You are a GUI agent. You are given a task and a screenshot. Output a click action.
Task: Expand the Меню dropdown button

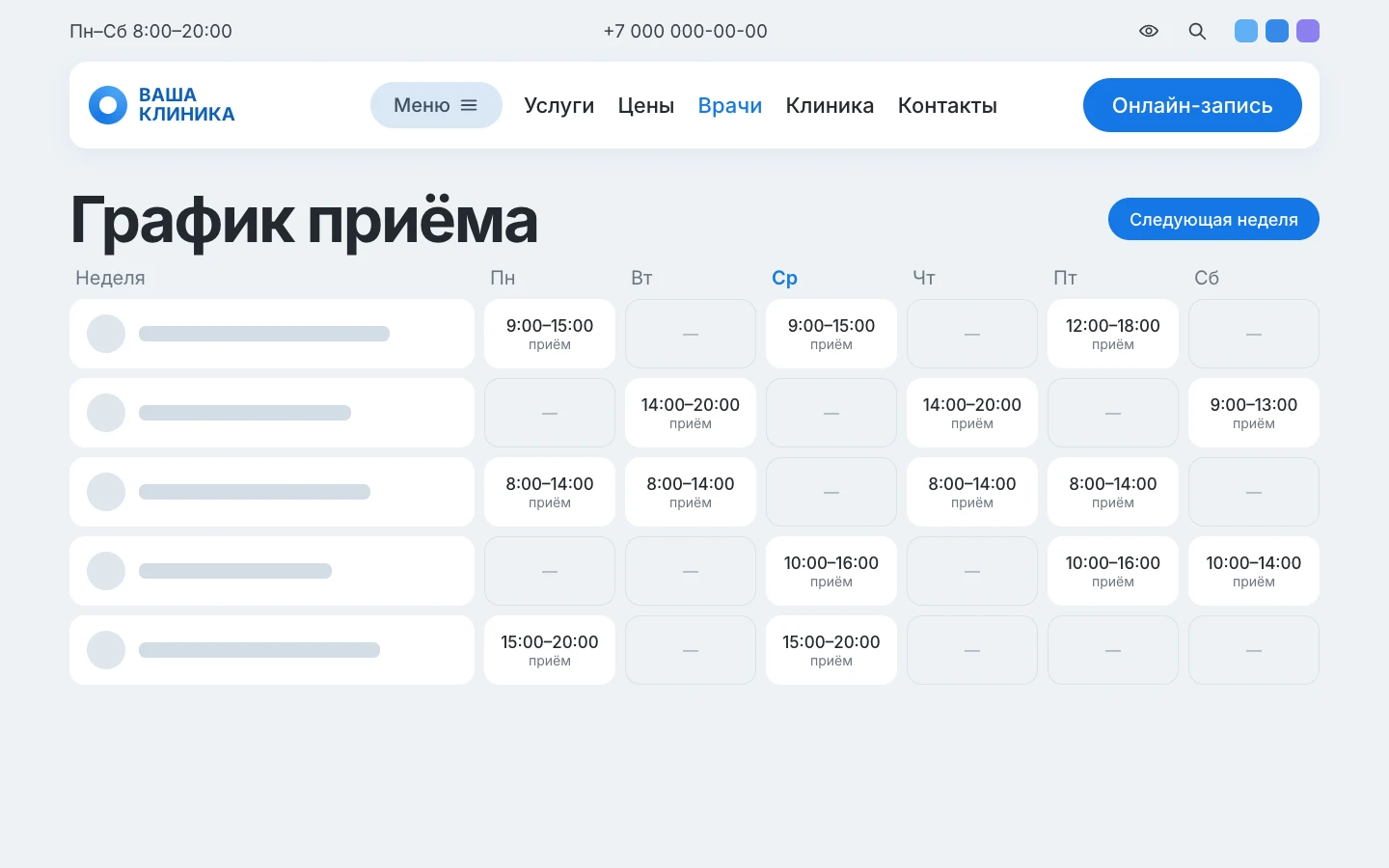click(436, 105)
